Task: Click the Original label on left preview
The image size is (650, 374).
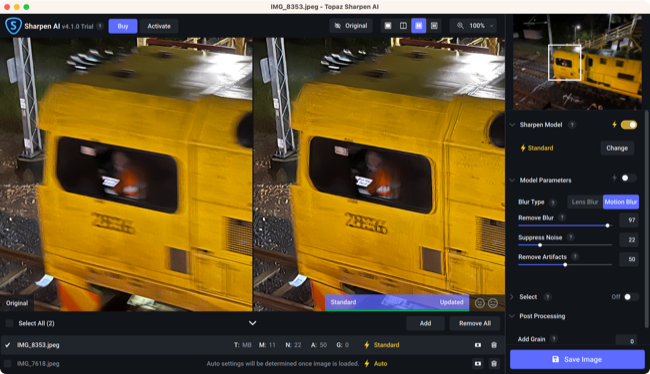Action: point(17,303)
